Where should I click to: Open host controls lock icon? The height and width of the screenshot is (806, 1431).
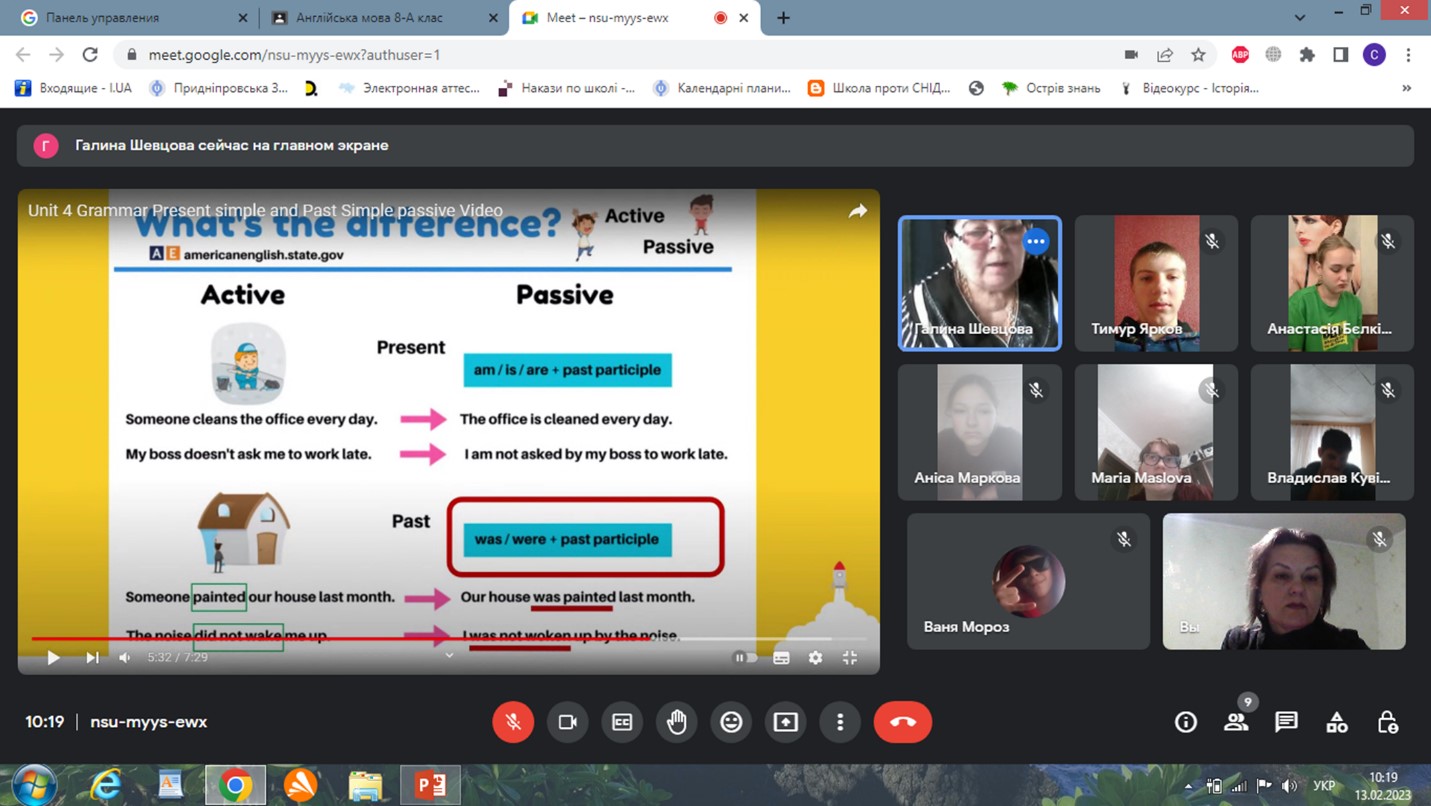click(1388, 722)
